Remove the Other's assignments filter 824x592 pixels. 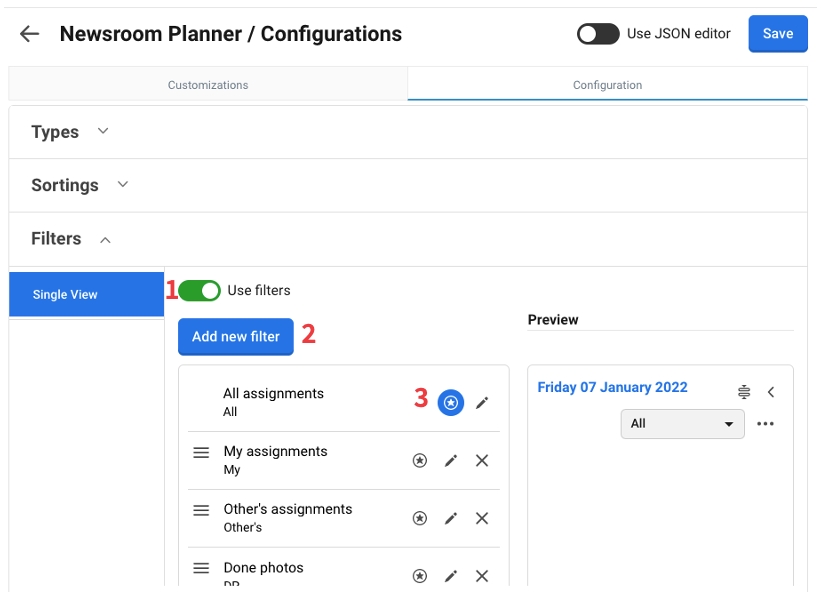click(x=482, y=519)
